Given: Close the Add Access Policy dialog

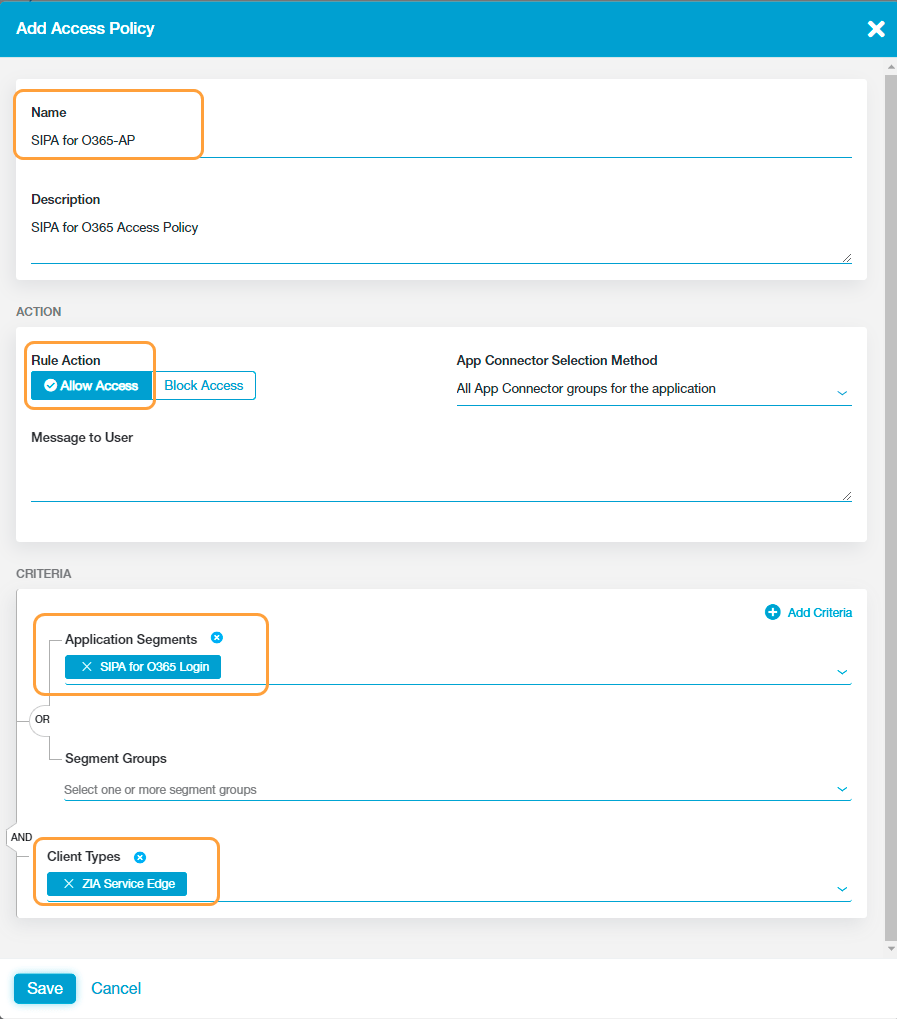Looking at the screenshot, I should click(876, 29).
